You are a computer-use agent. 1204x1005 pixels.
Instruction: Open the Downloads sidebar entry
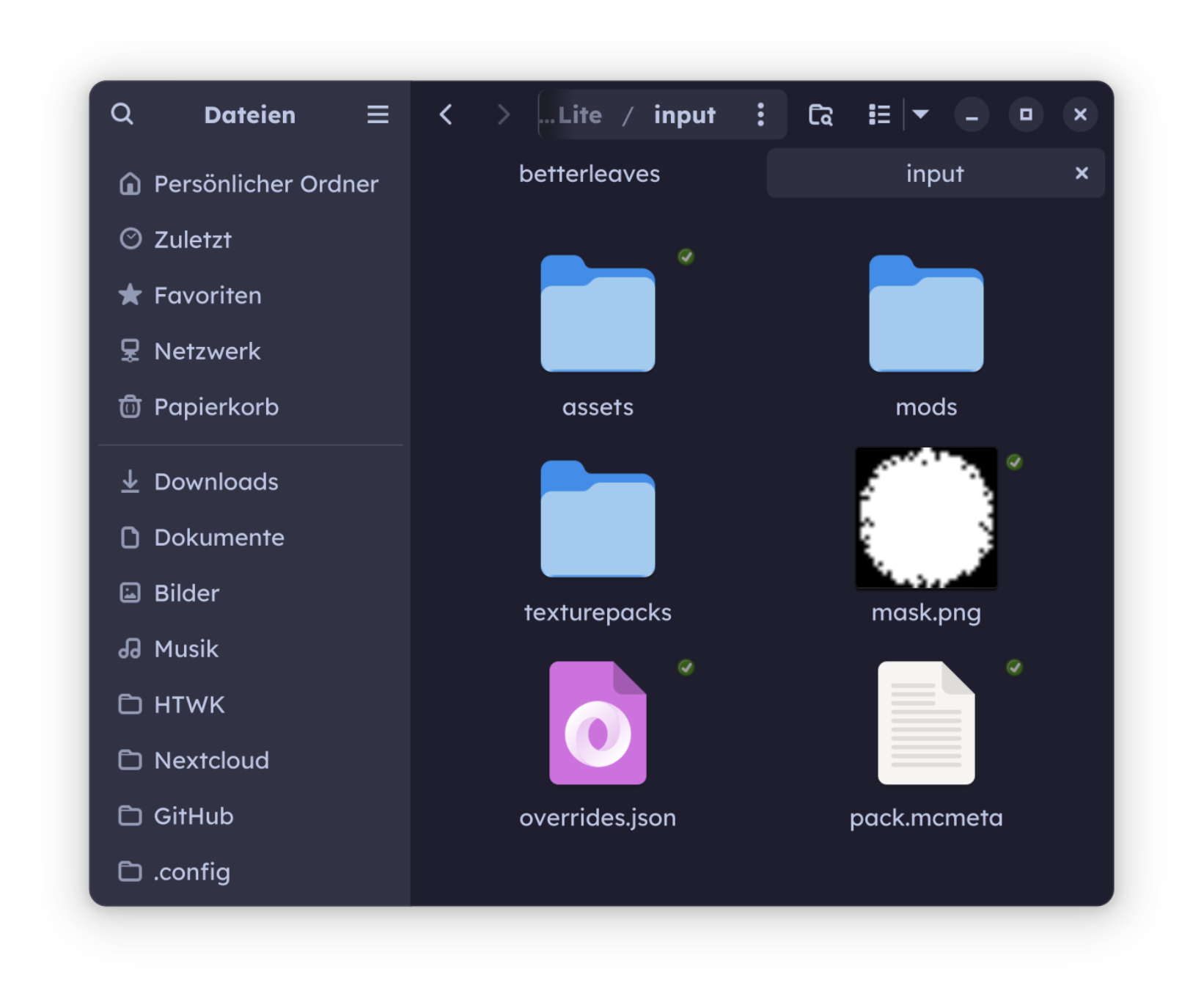[x=216, y=482]
